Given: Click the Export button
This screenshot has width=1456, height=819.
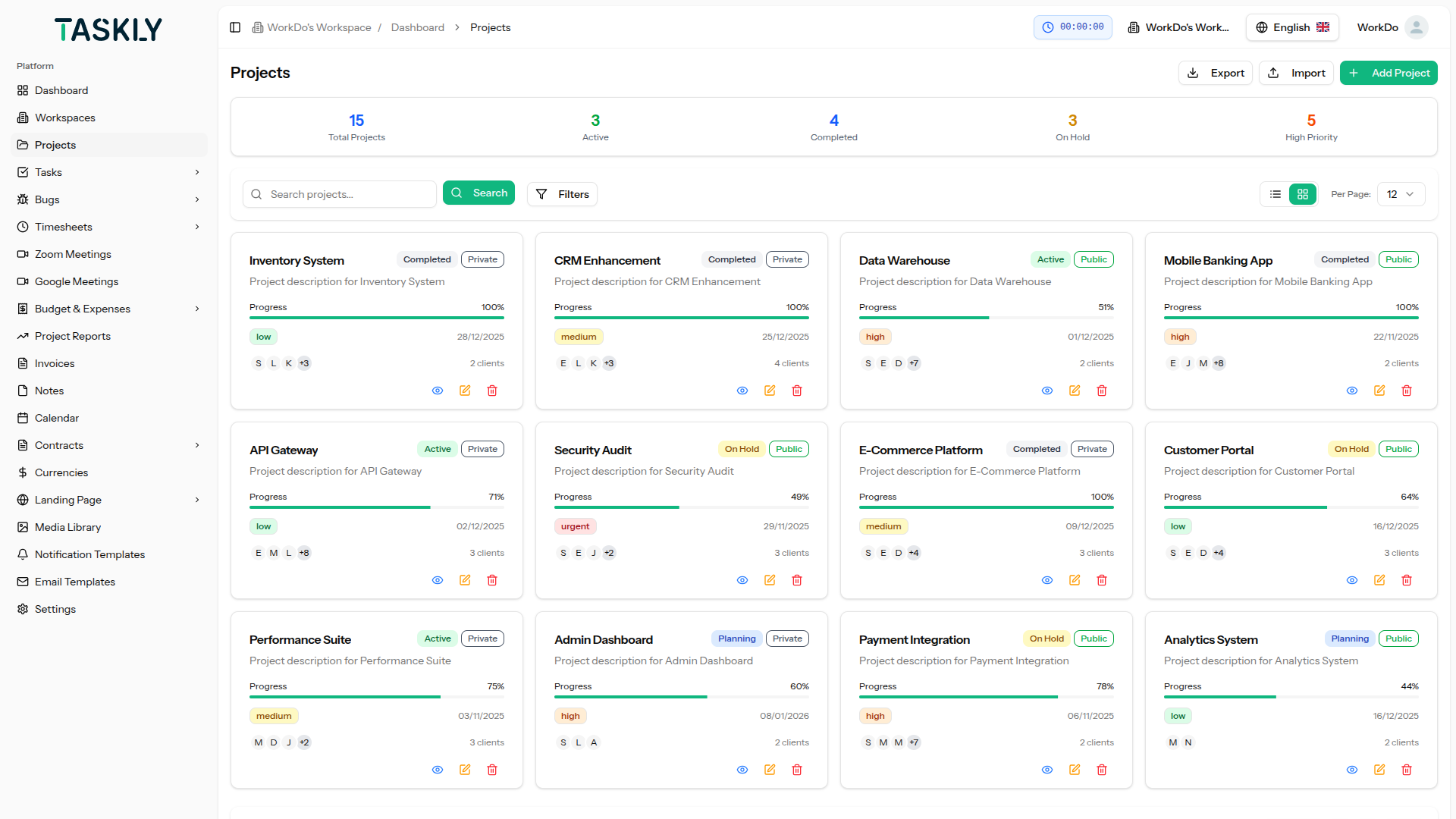Looking at the screenshot, I should pos(1216,73).
